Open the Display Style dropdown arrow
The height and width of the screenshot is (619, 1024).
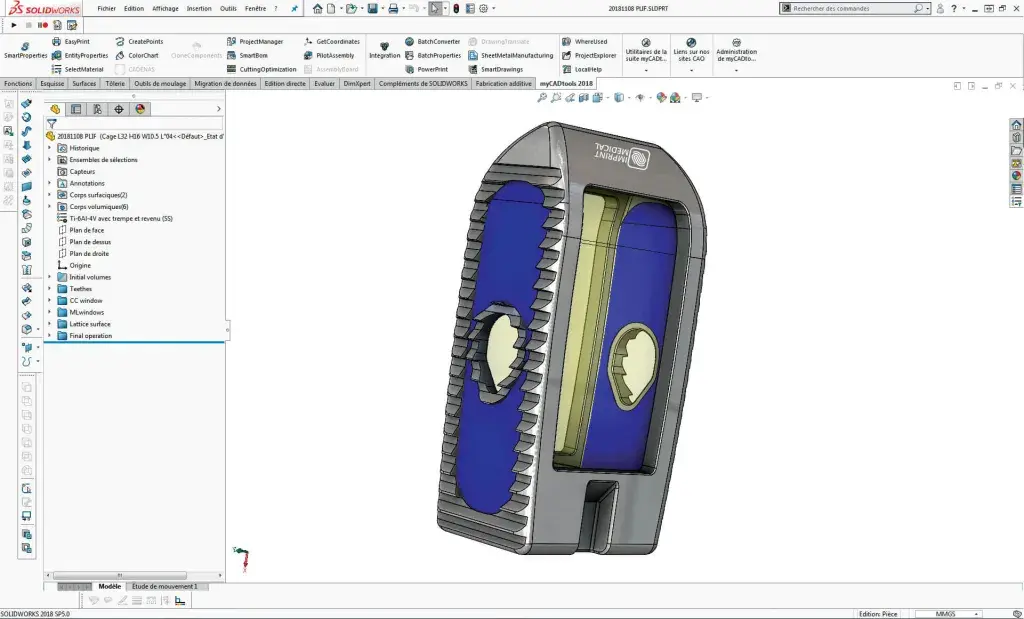629,98
